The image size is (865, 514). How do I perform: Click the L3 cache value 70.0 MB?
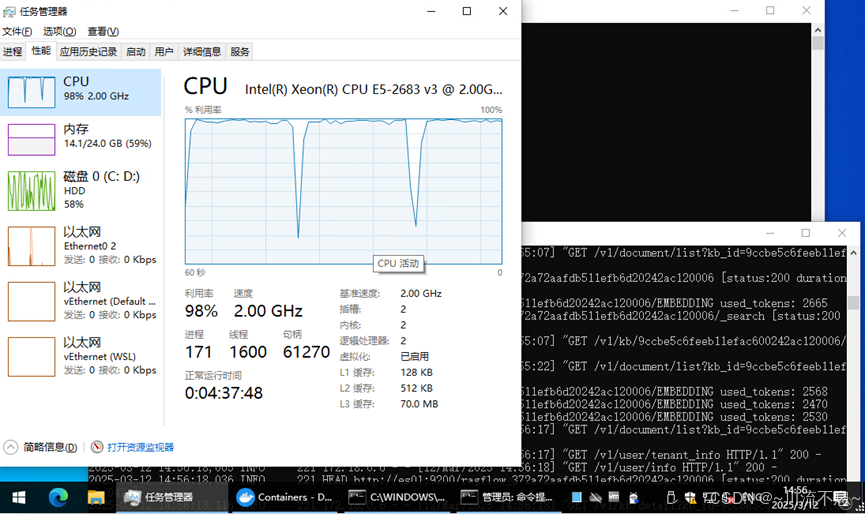pos(419,404)
